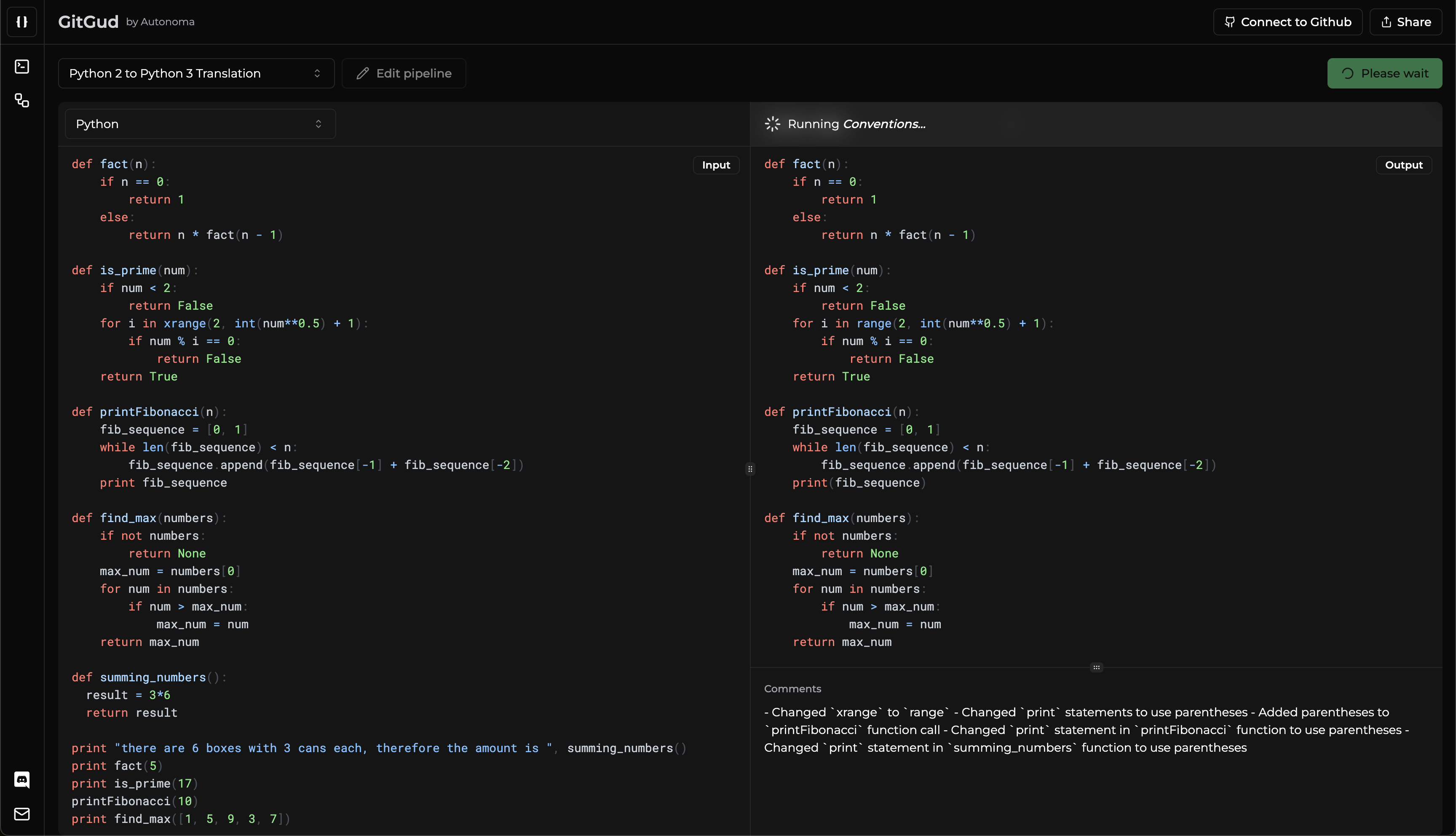Image resolution: width=1456 pixels, height=836 pixels.
Task: Open the Python language dropdown
Action: pos(200,124)
